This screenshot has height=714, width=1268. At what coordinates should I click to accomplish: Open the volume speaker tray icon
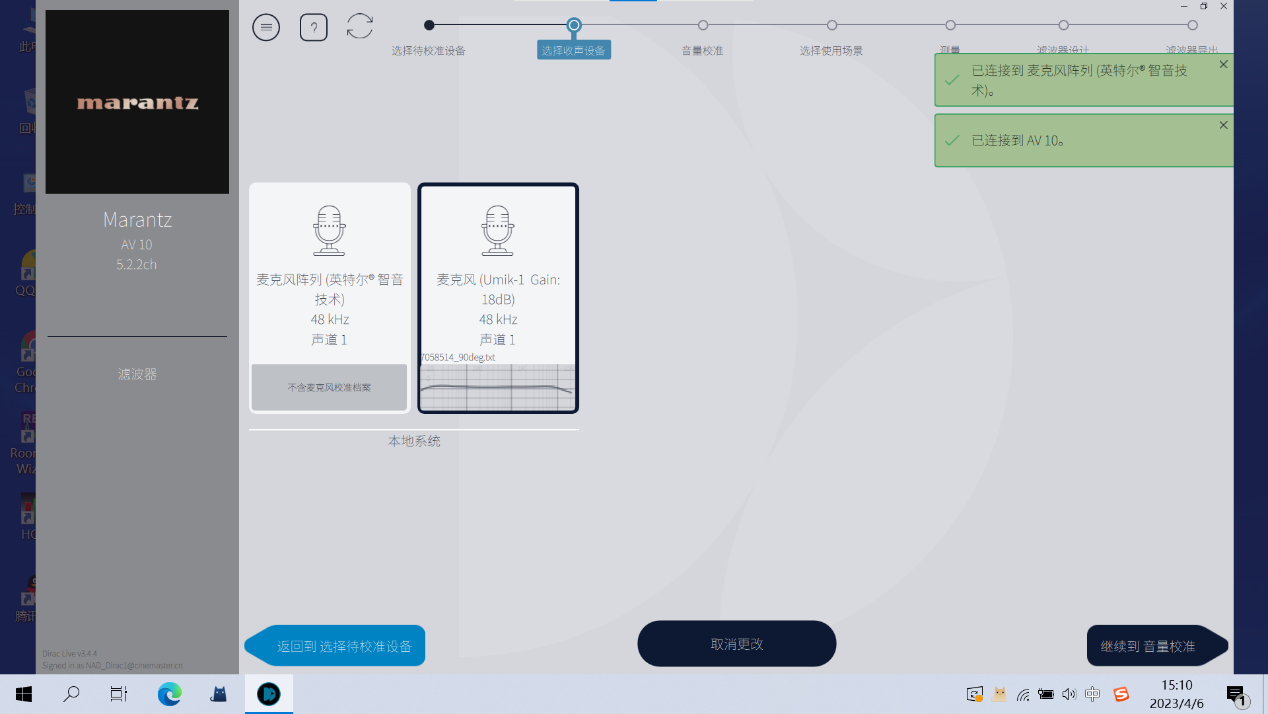click(1069, 694)
